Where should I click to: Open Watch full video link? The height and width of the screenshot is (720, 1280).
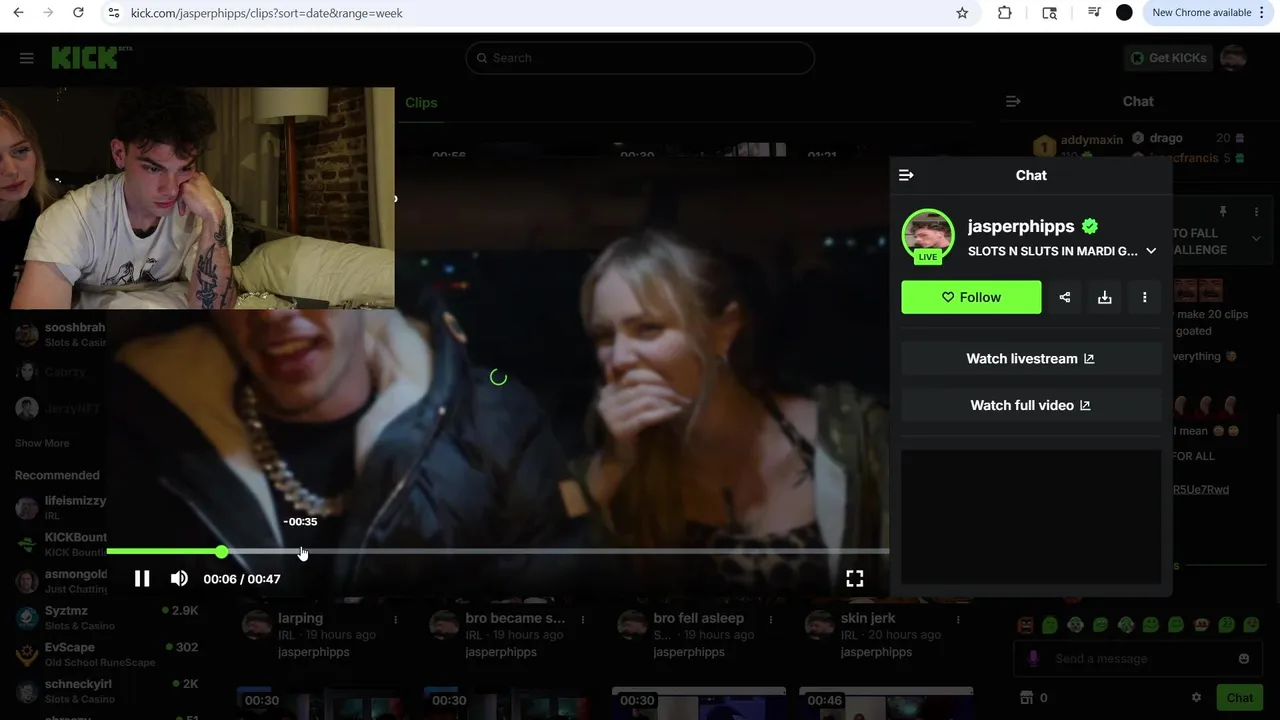tap(1031, 405)
